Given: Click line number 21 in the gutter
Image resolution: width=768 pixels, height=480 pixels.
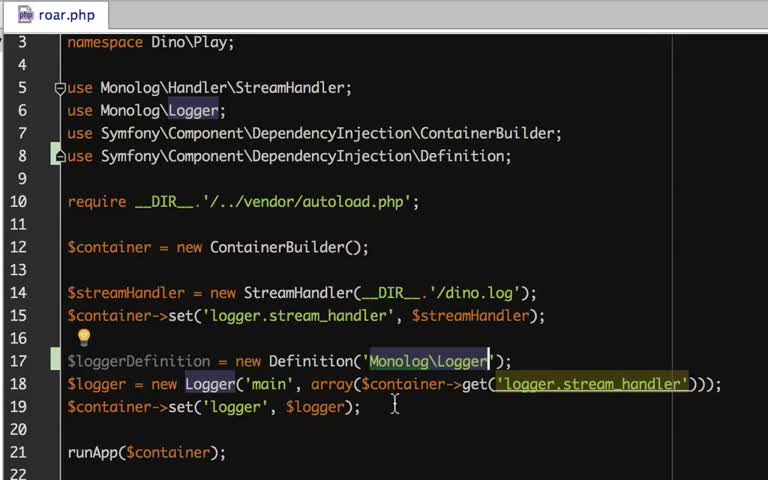Looking at the screenshot, I should click(x=18, y=452).
